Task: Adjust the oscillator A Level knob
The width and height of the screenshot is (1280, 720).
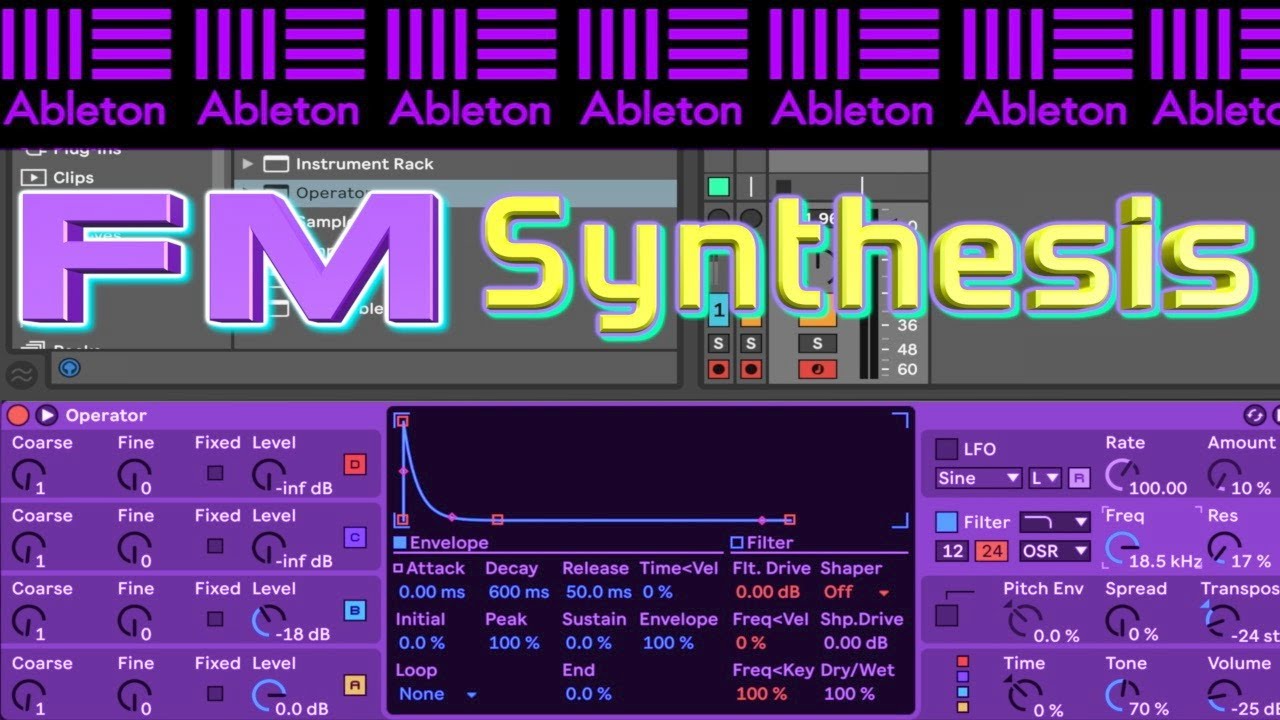Action: [x=267, y=695]
